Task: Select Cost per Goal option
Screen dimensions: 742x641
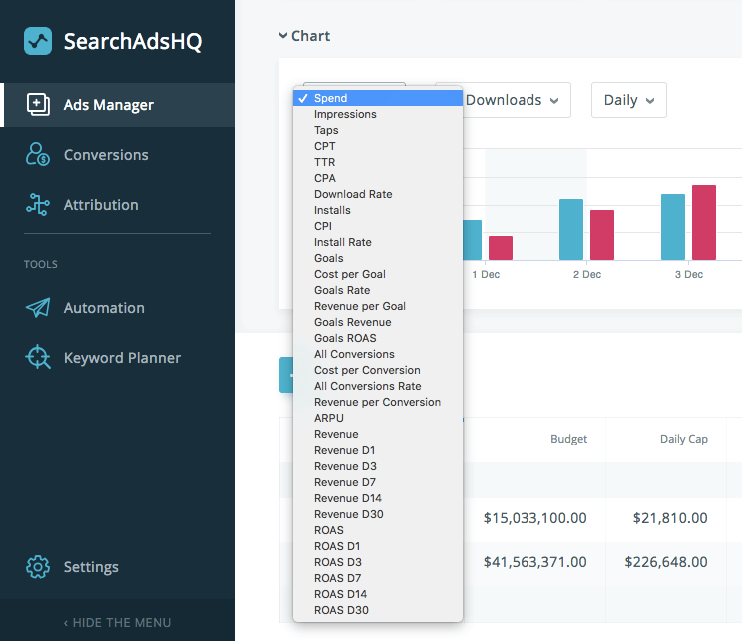Action: (378, 274)
